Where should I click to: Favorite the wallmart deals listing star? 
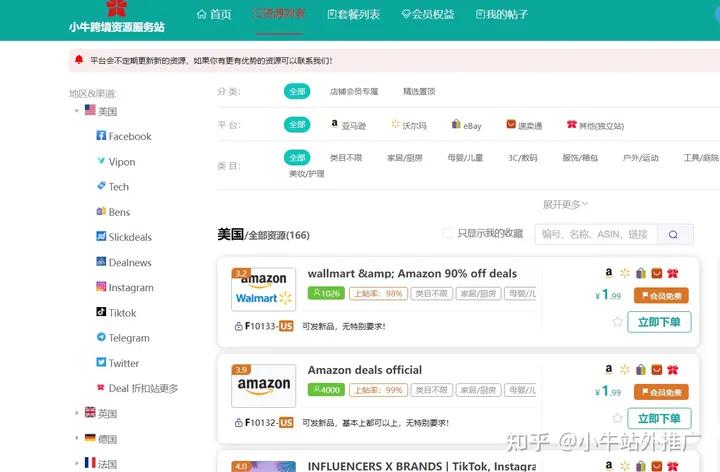coord(617,321)
